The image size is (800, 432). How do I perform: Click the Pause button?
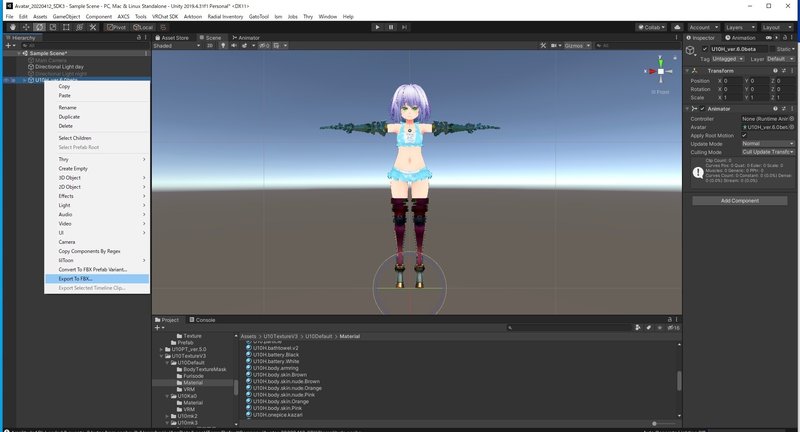coord(391,27)
